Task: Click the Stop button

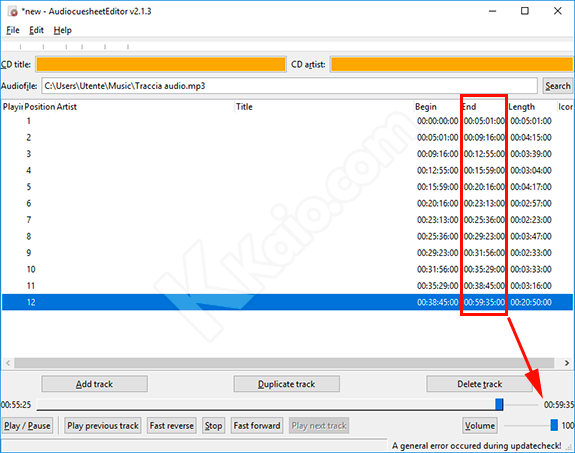Action: click(213, 425)
